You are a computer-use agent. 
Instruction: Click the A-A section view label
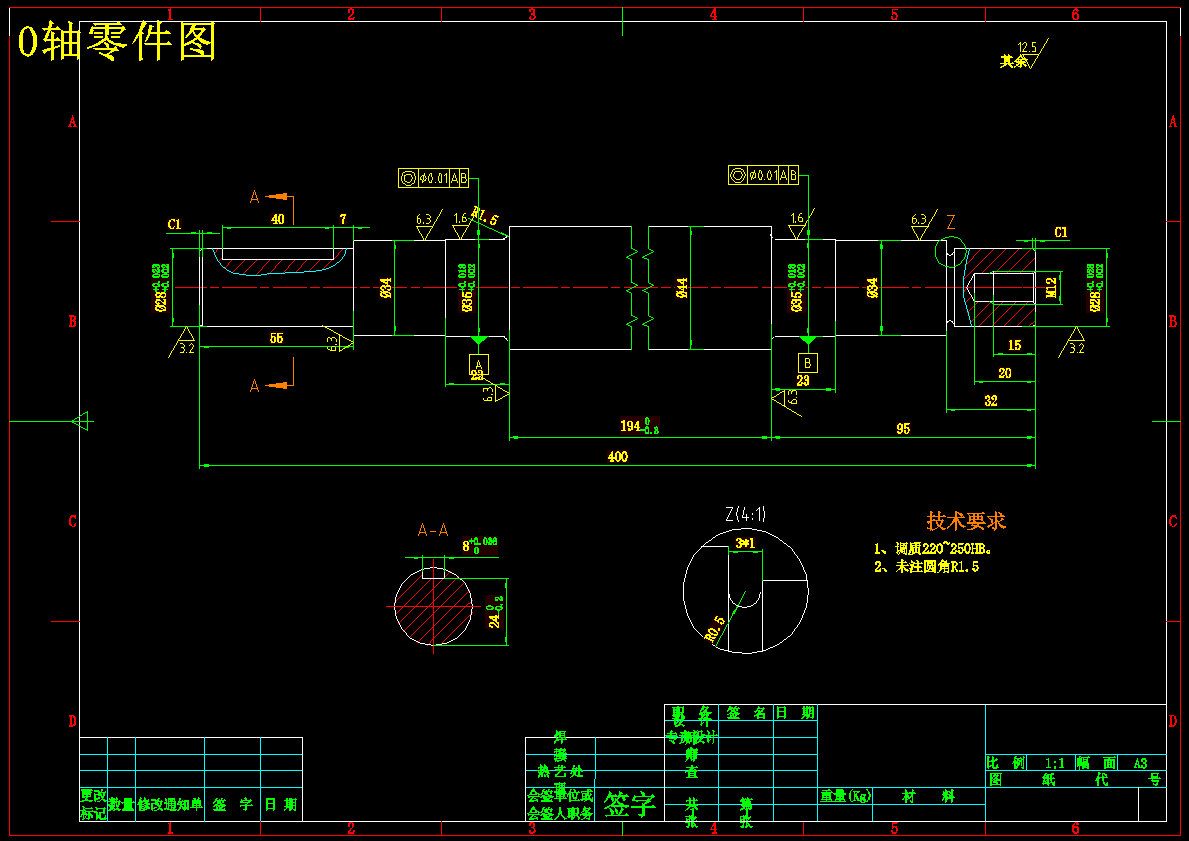pos(433,530)
